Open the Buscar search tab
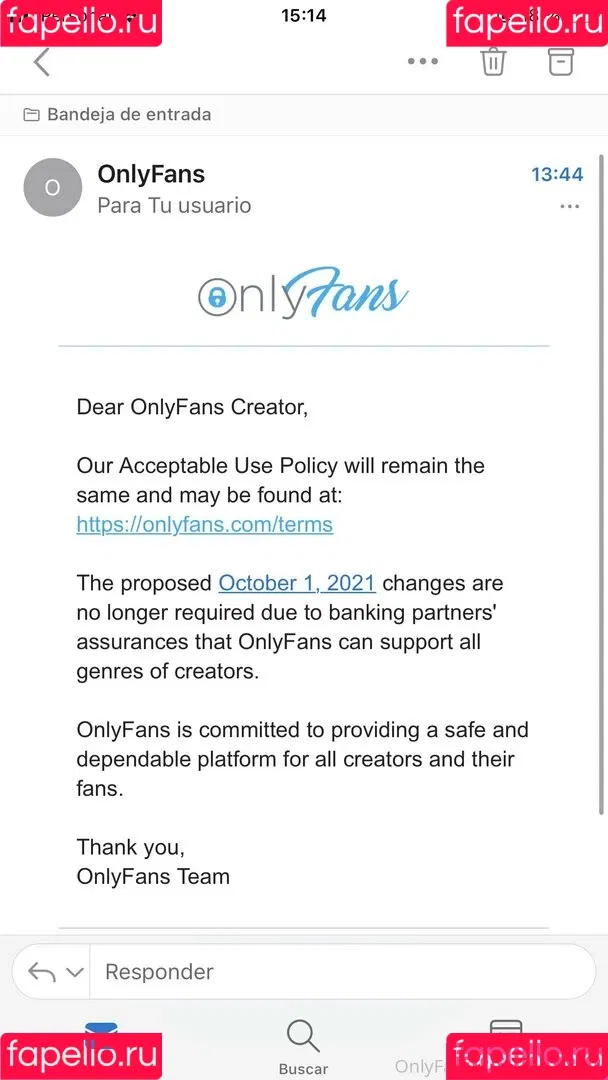The height and width of the screenshot is (1080, 608). pos(303,1047)
